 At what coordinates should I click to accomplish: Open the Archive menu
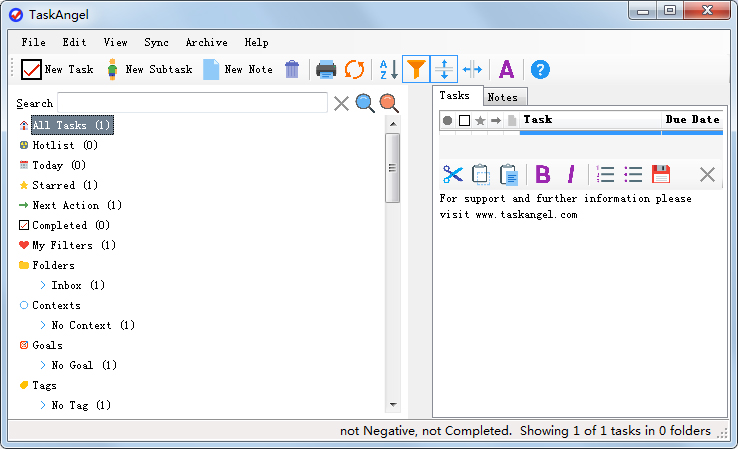[x=206, y=42]
